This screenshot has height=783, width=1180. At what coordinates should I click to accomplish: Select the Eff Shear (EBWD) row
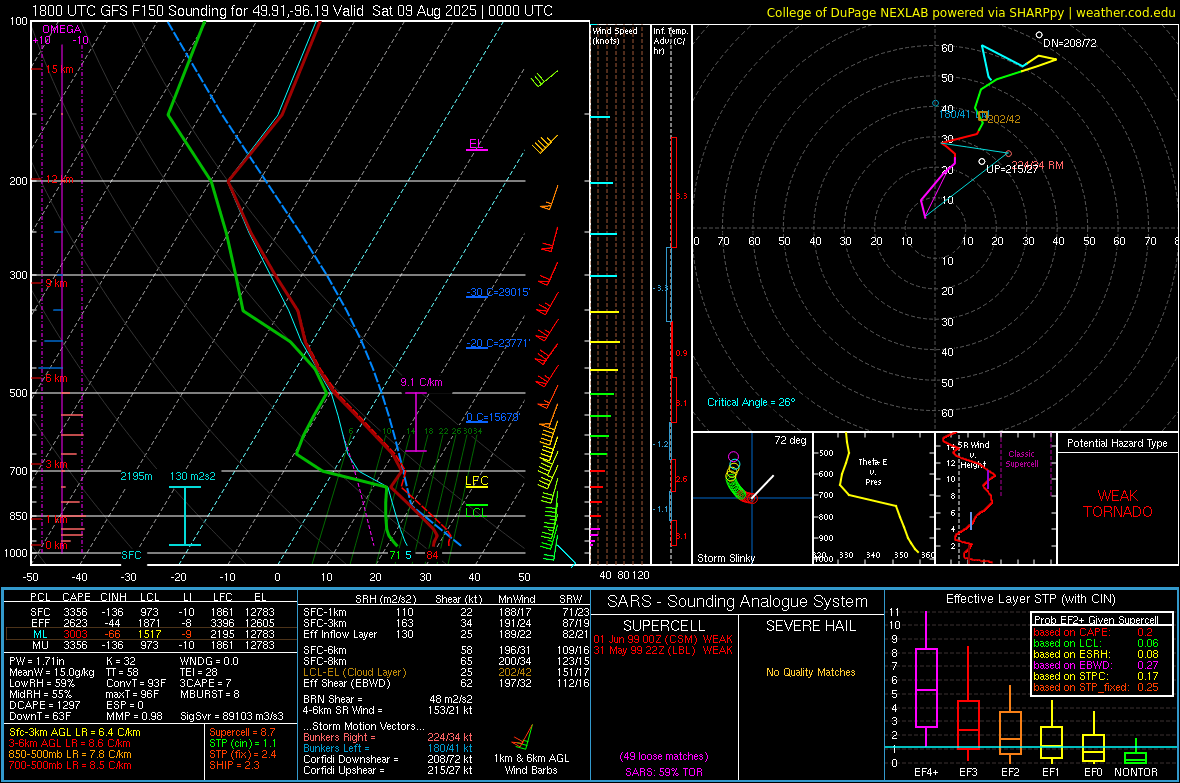[x=446, y=684]
